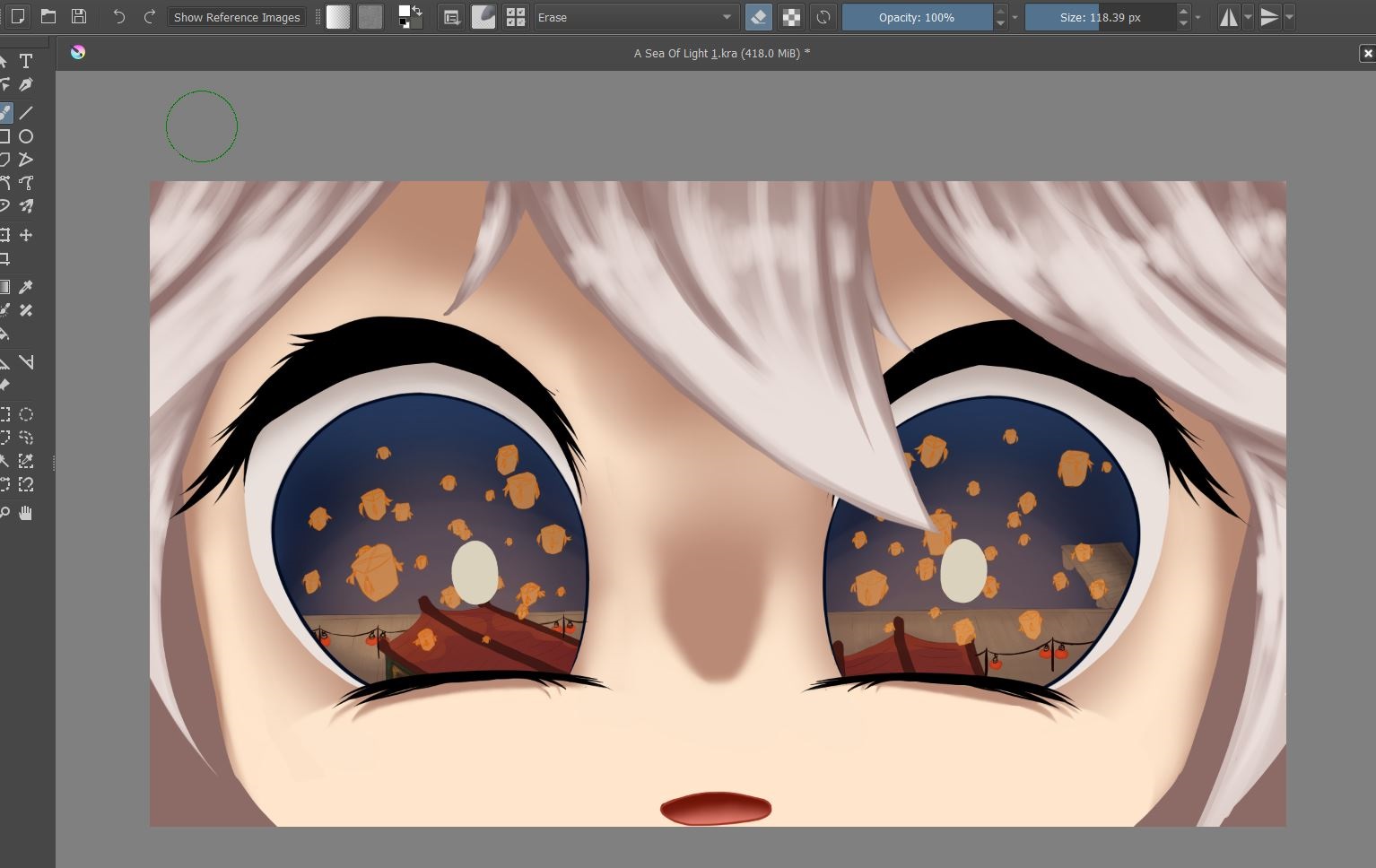
Task: Select the Text tool
Action: pyautogui.click(x=26, y=61)
